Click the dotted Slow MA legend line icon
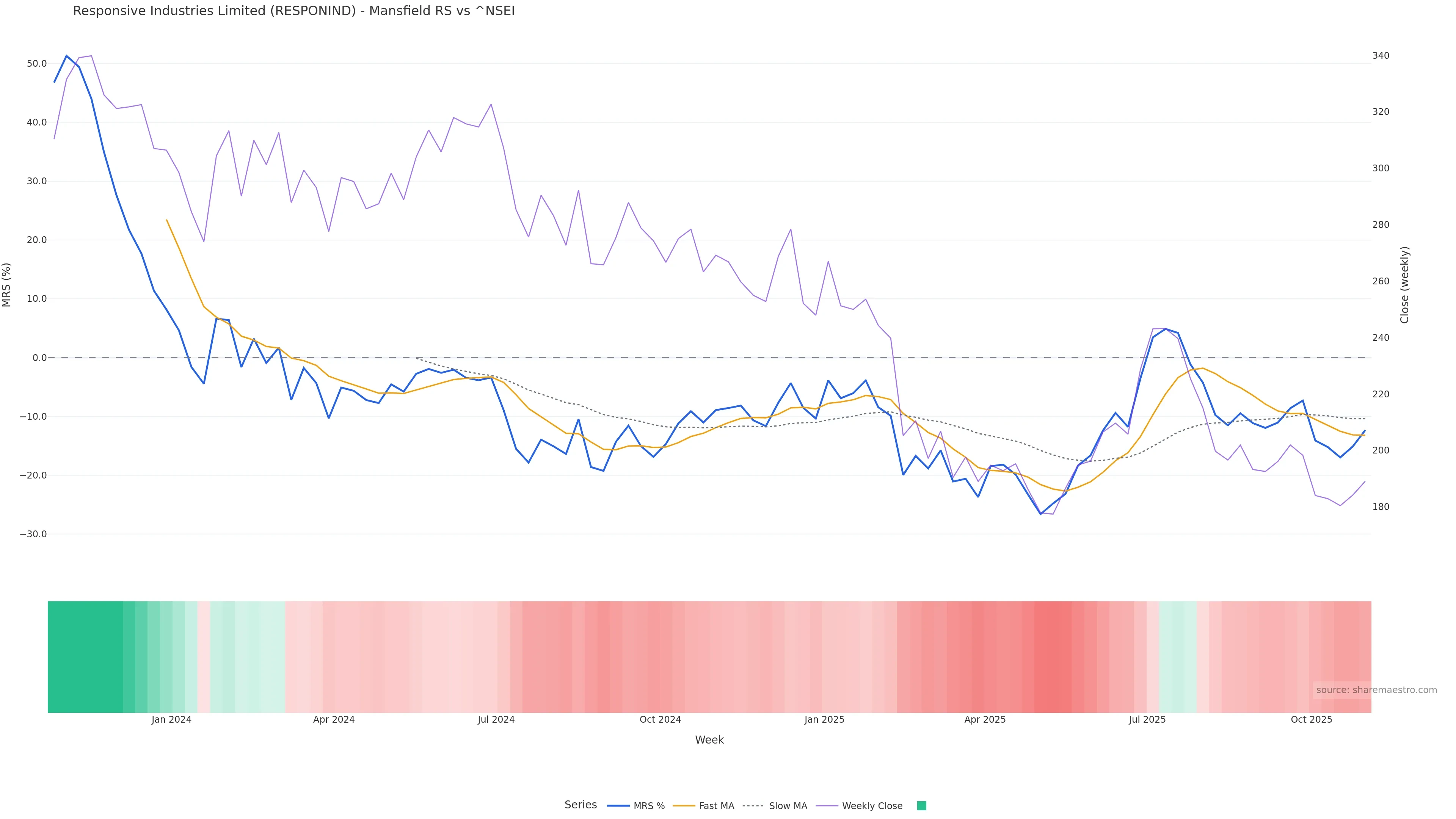Viewport: 1456px width, 819px height. [x=753, y=806]
